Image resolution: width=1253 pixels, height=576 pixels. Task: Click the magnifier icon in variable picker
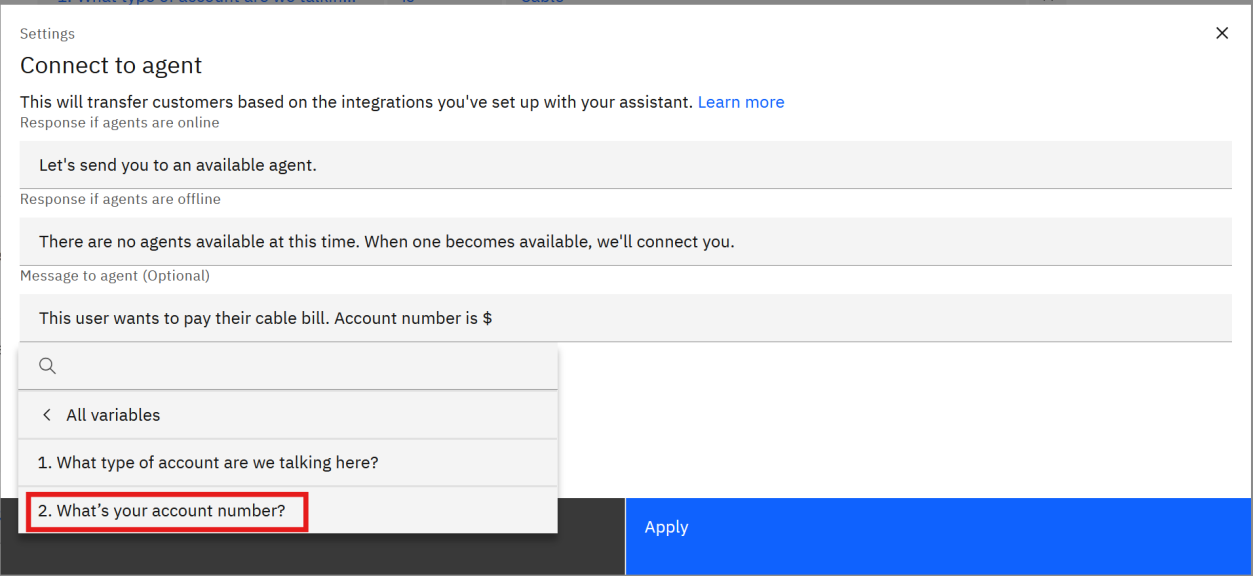[x=47, y=366]
